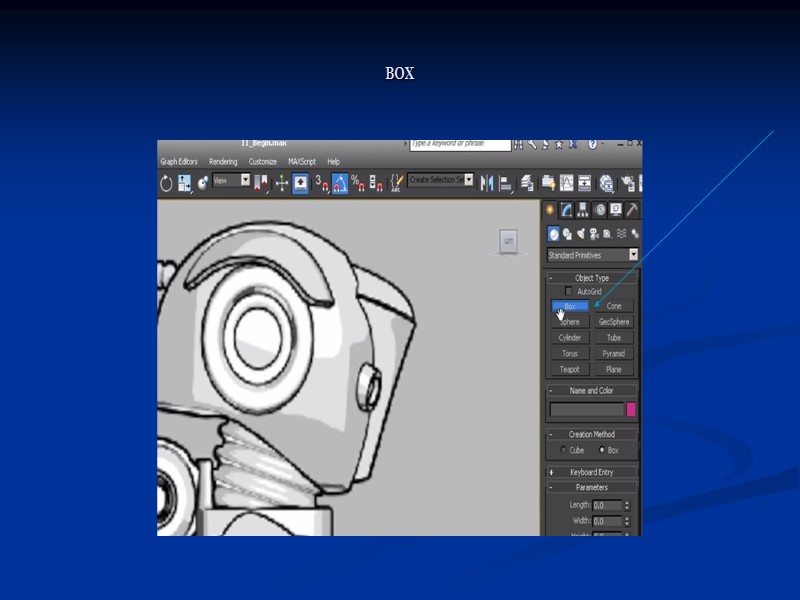Screen dimensions: 800x600
Task: Open Edit Named Selection Sets
Action: [396, 183]
